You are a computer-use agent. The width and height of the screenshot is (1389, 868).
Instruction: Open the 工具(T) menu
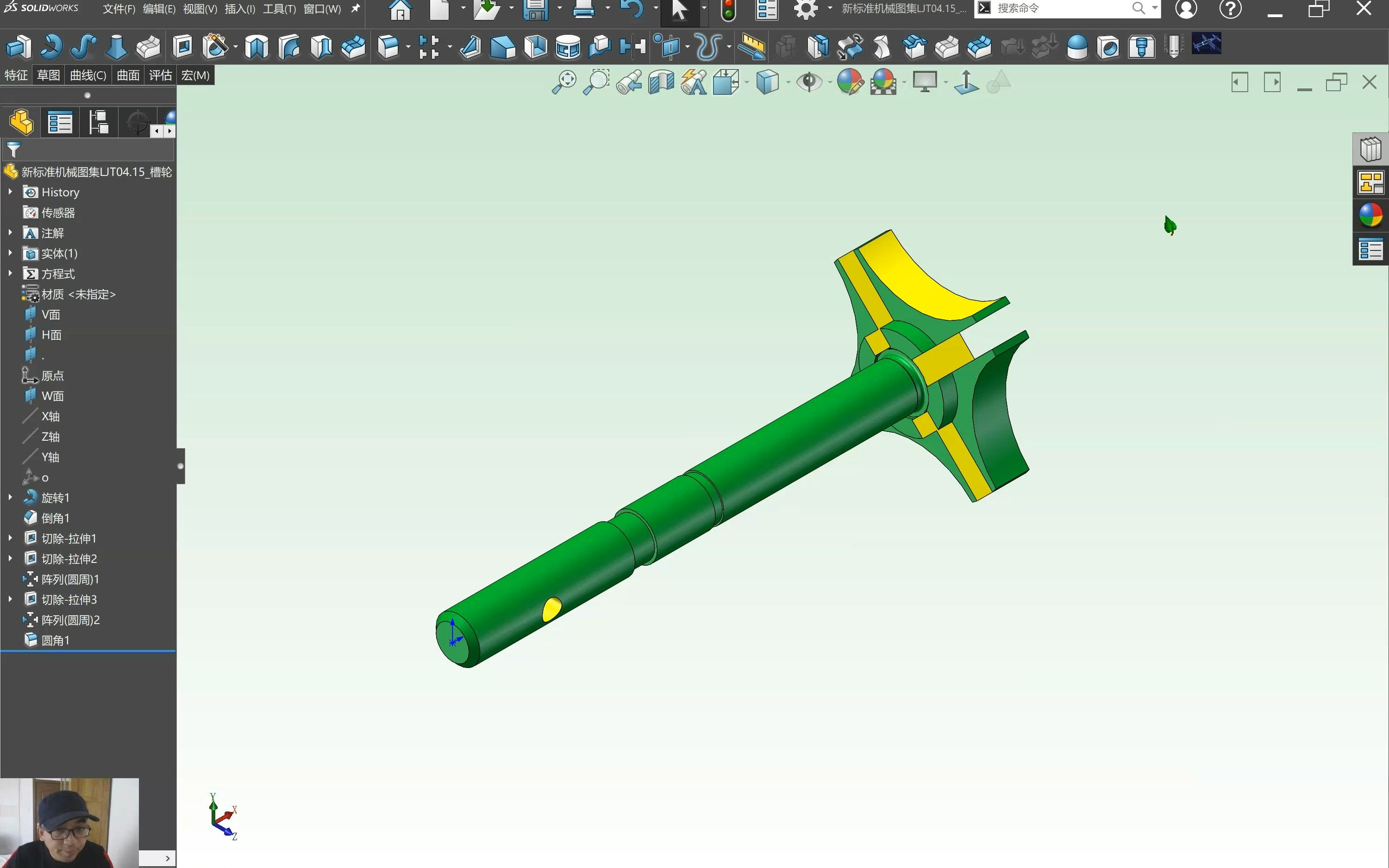[x=280, y=9]
